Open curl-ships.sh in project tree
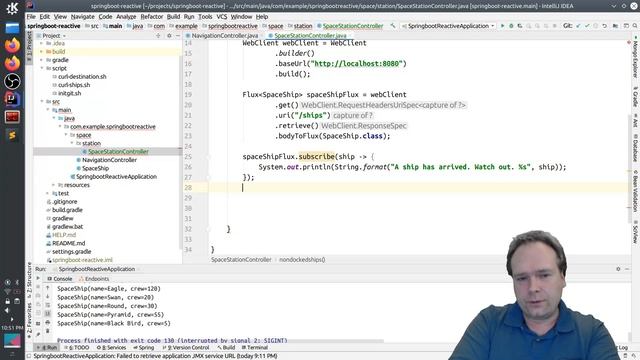 (73, 85)
